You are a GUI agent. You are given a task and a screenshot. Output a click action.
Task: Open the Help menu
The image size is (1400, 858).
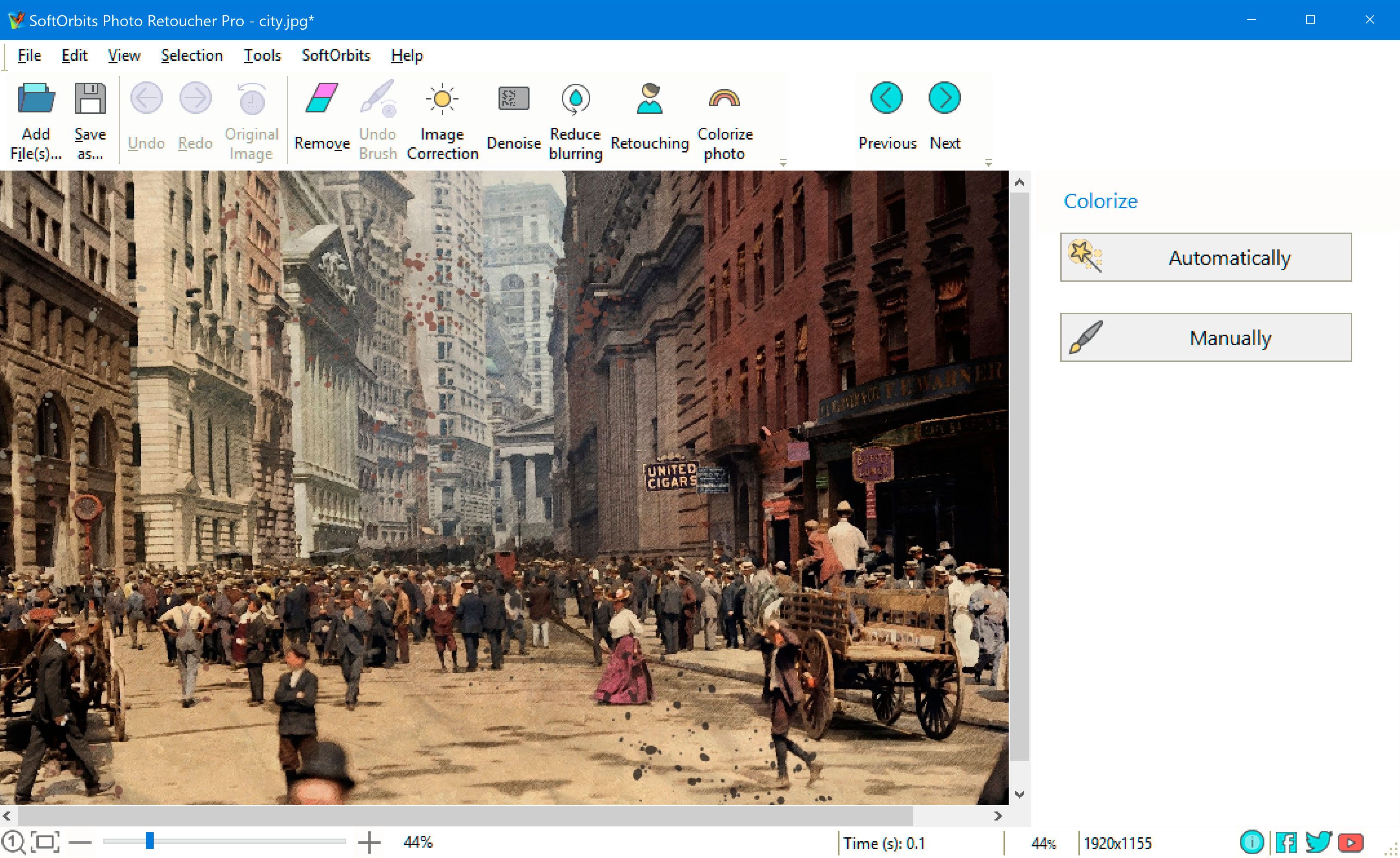(x=407, y=56)
